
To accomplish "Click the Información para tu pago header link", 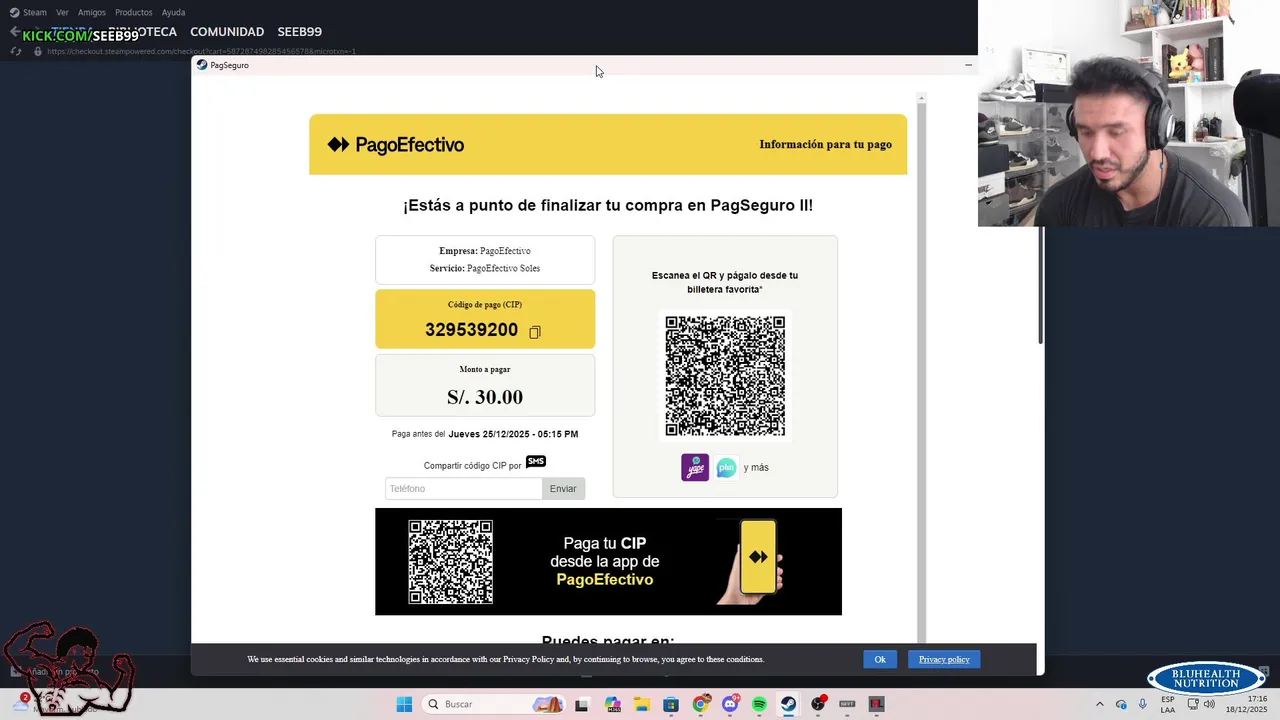I will click(x=825, y=144).
